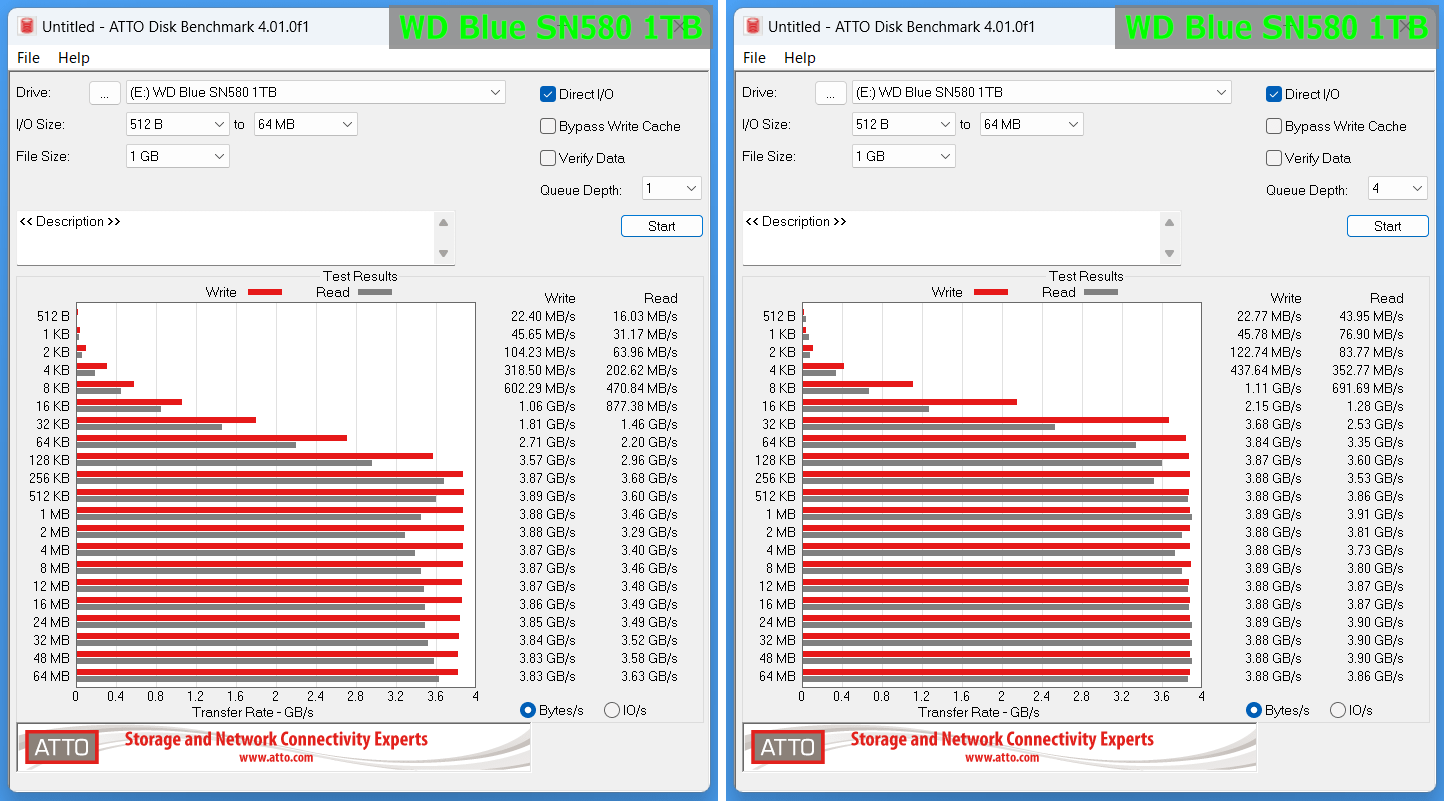Image resolution: width=1444 pixels, height=801 pixels.
Task: Open File Size 1 GB dropdown, left window
Action: pos(178,156)
